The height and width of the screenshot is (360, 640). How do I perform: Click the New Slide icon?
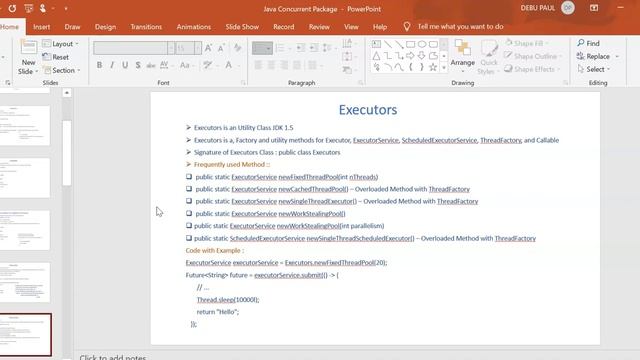[x=29, y=48]
